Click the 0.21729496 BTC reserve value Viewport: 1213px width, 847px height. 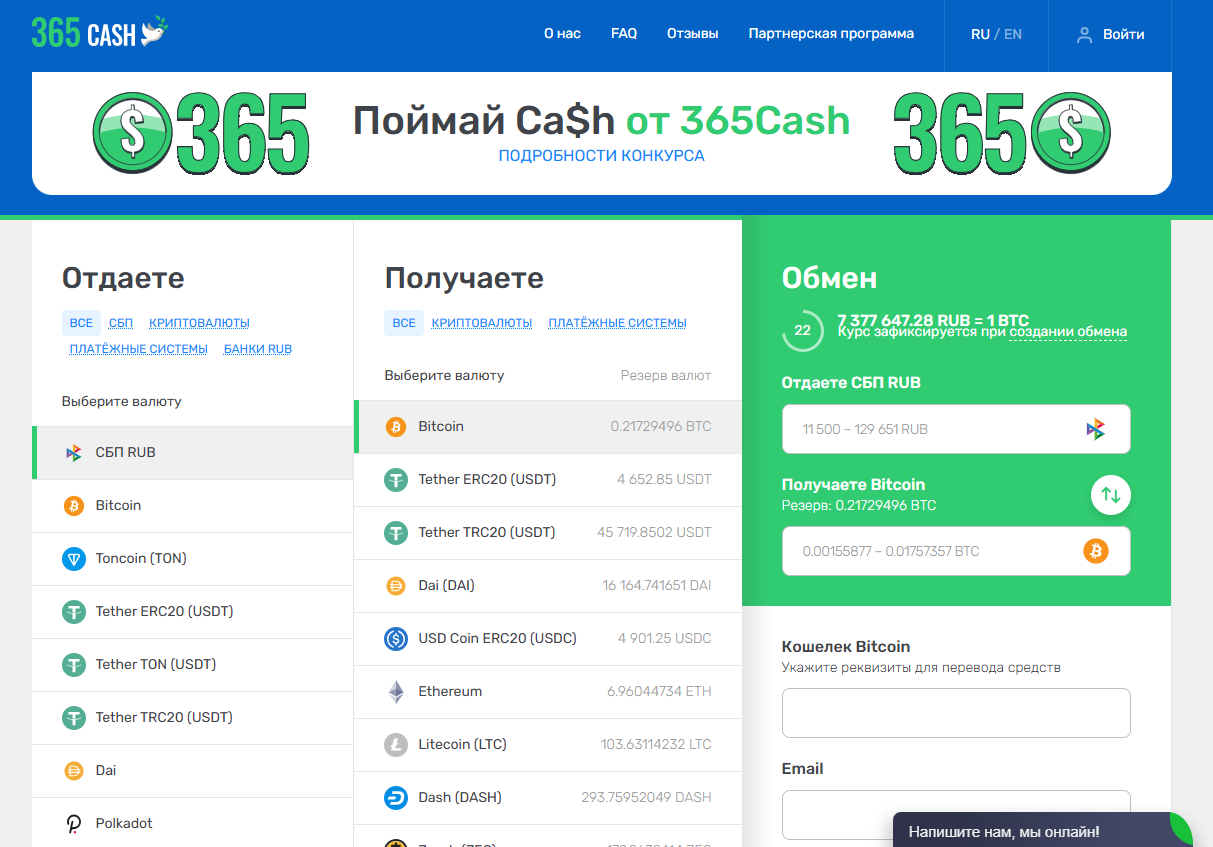661,427
